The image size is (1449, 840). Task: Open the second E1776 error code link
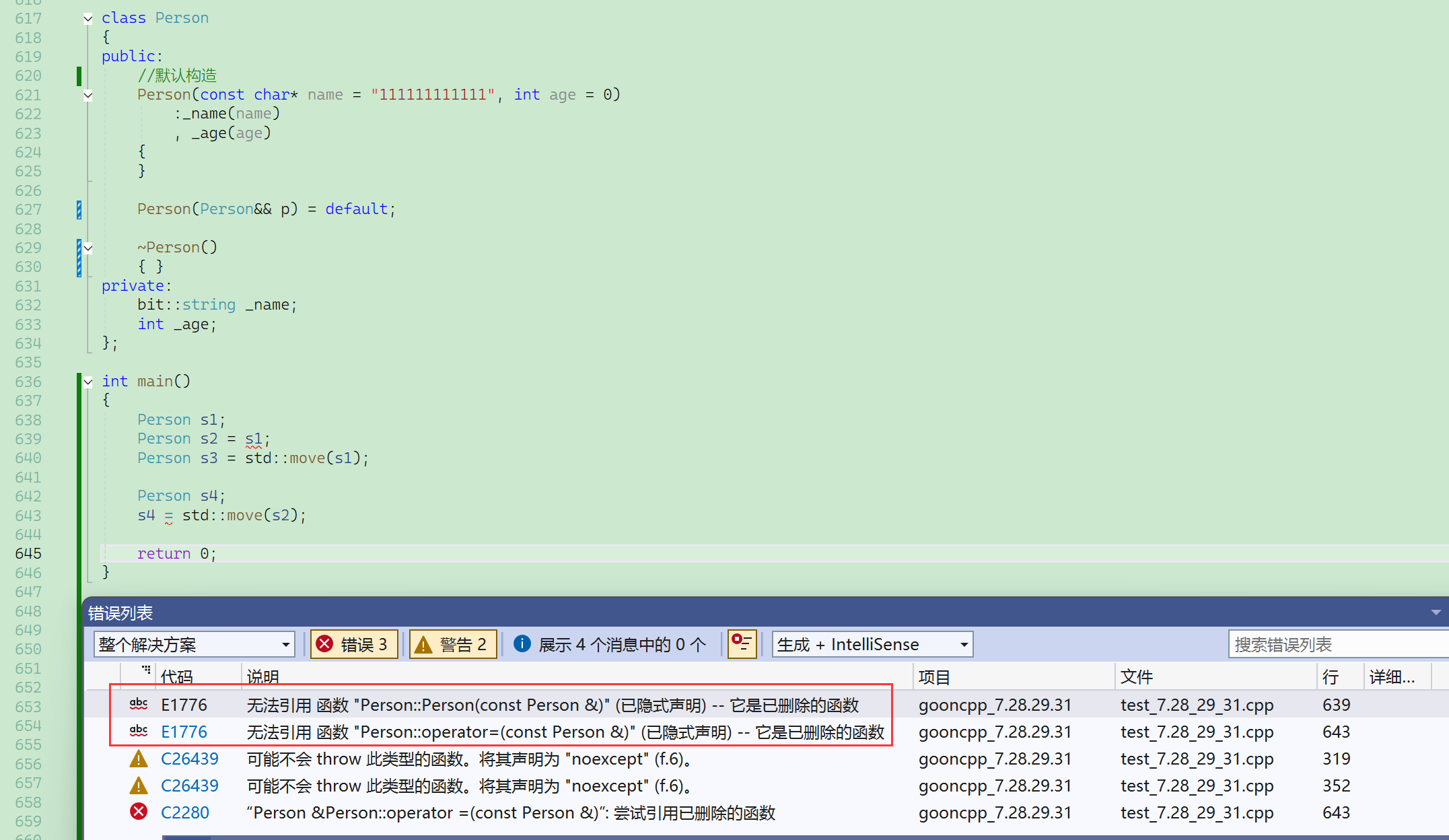click(x=184, y=732)
